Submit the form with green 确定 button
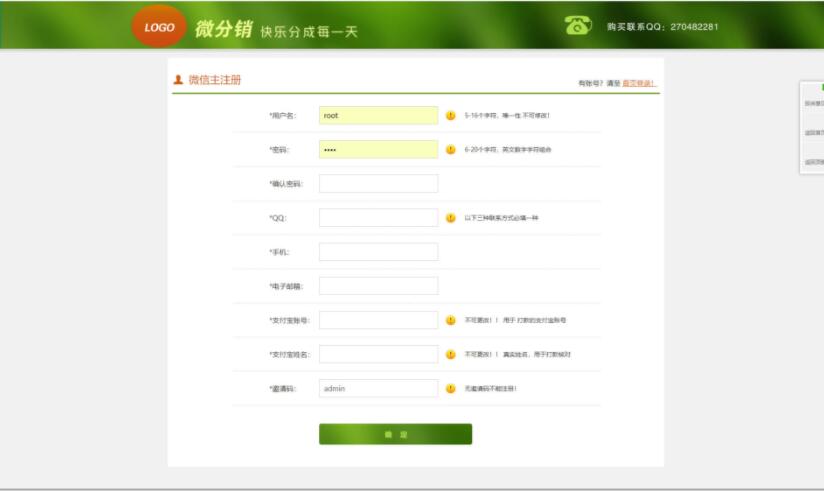 [395, 434]
